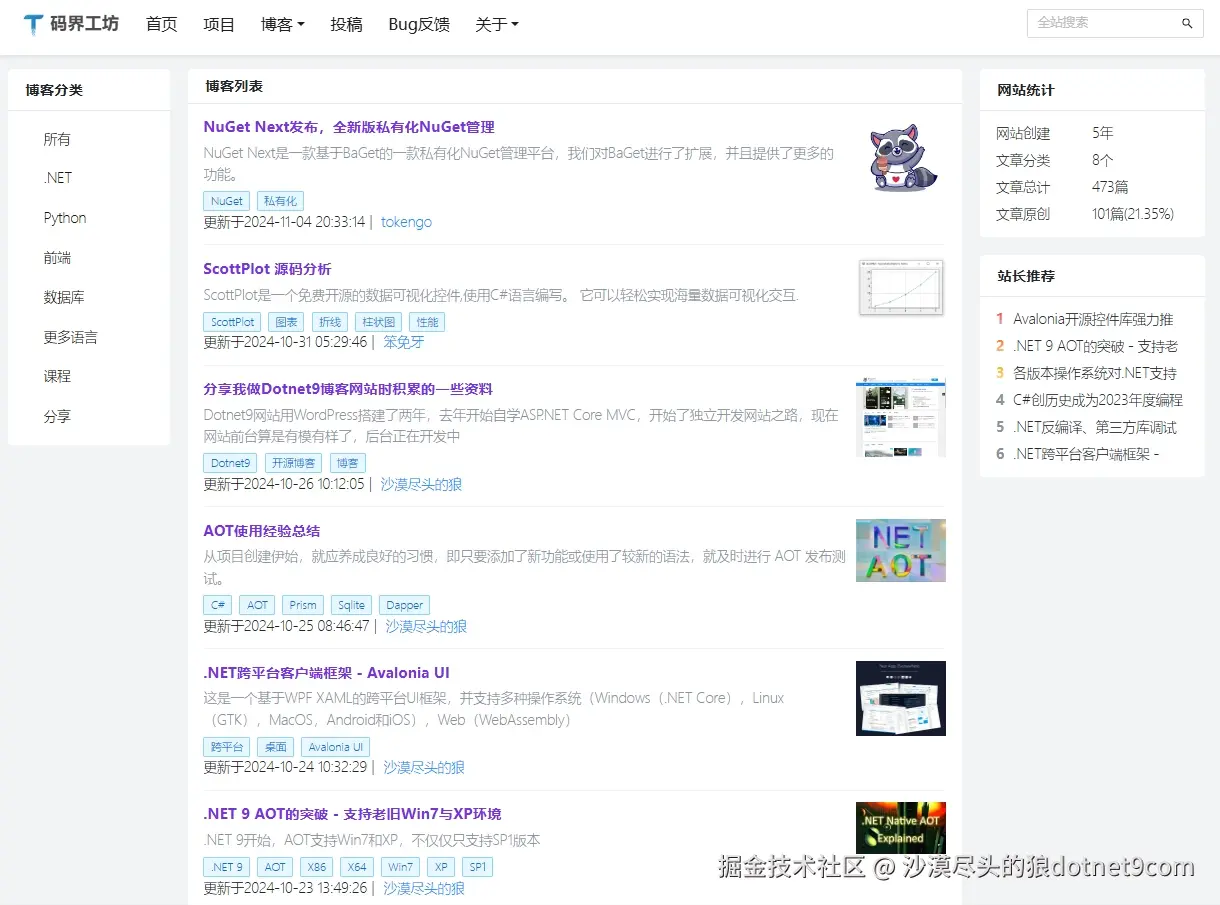This screenshot has width=1220, height=905.
Task: Select the 更多语言 blog category
Action: [x=71, y=337]
